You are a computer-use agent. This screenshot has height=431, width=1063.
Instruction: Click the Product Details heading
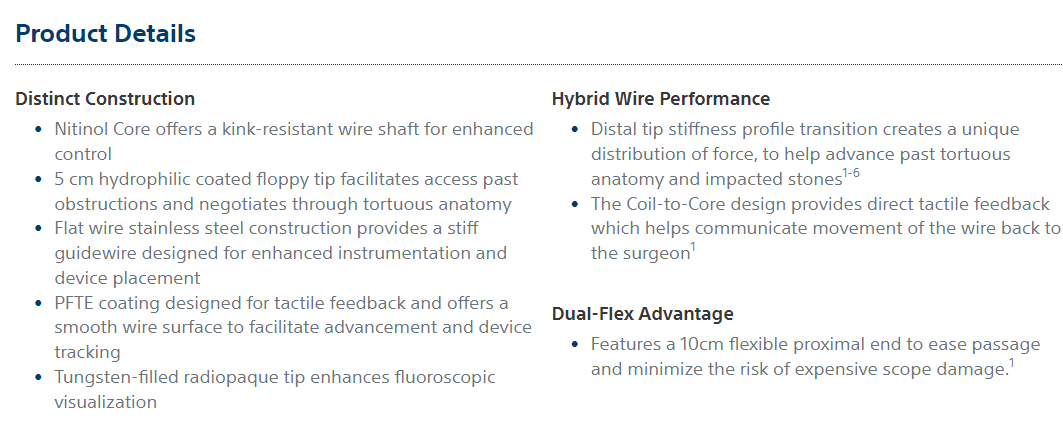pos(106,33)
